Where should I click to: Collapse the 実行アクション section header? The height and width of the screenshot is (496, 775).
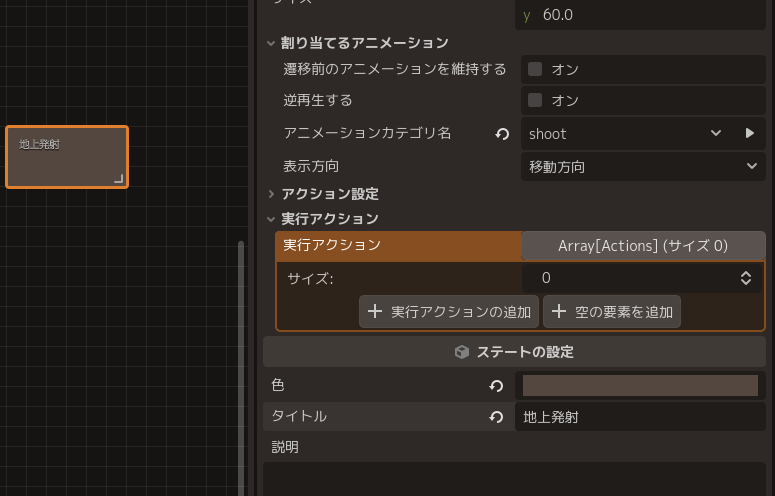point(271,218)
